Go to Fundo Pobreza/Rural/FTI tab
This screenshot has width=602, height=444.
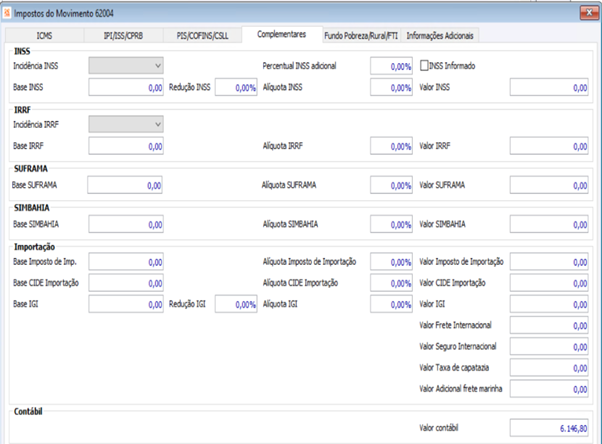pyautogui.click(x=361, y=36)
